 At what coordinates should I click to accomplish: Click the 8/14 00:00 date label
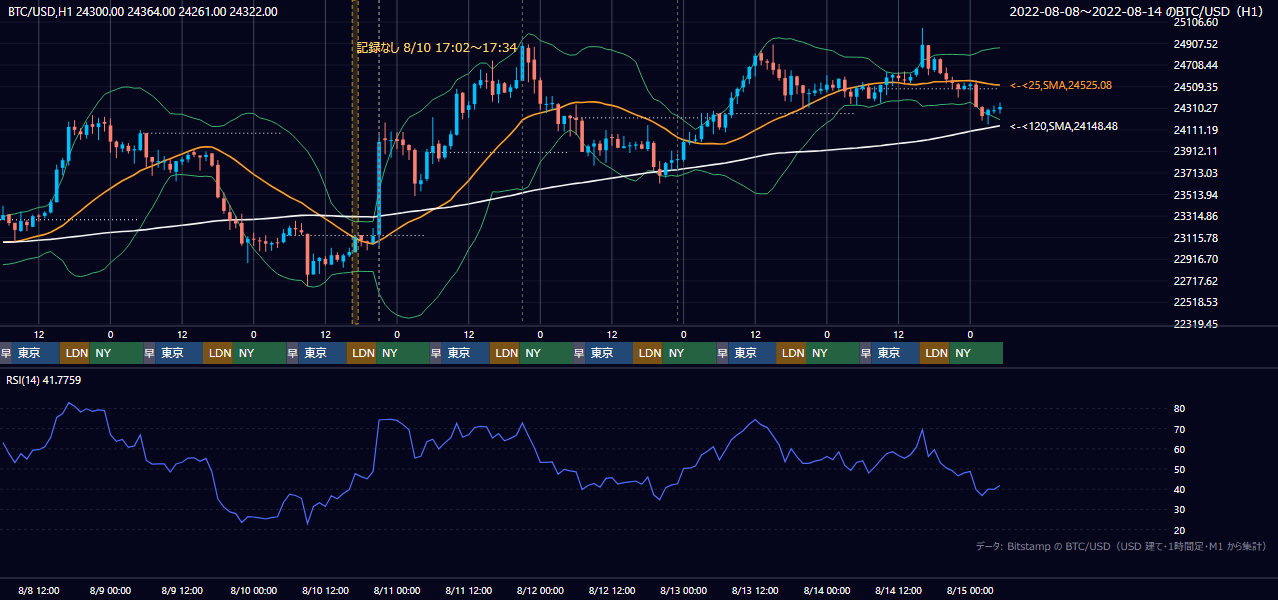826,590
